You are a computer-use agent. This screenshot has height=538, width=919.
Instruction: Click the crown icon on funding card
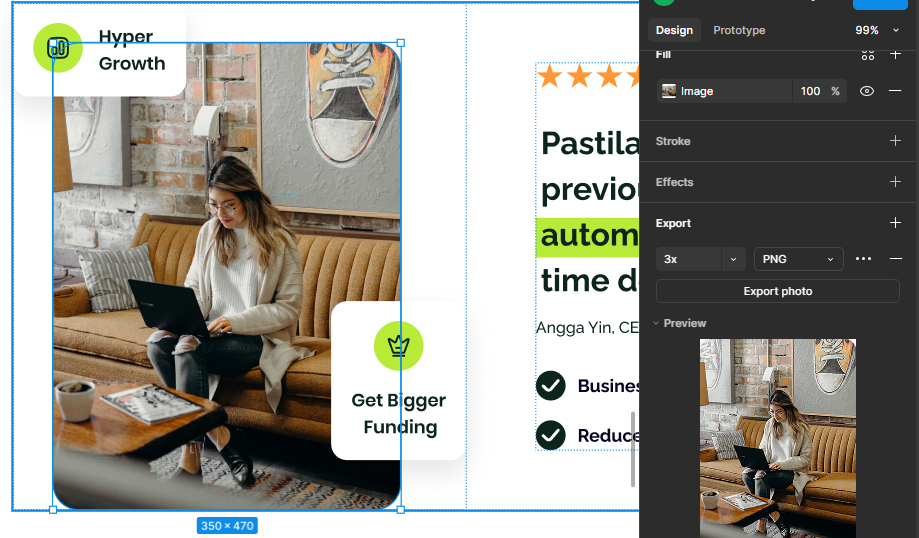click(399, 346)
